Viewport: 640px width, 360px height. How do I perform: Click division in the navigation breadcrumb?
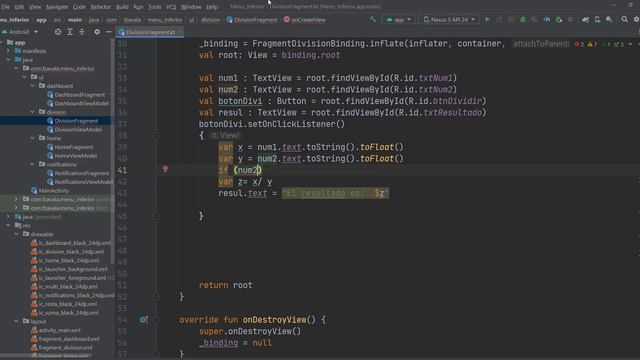pos(210,20)
